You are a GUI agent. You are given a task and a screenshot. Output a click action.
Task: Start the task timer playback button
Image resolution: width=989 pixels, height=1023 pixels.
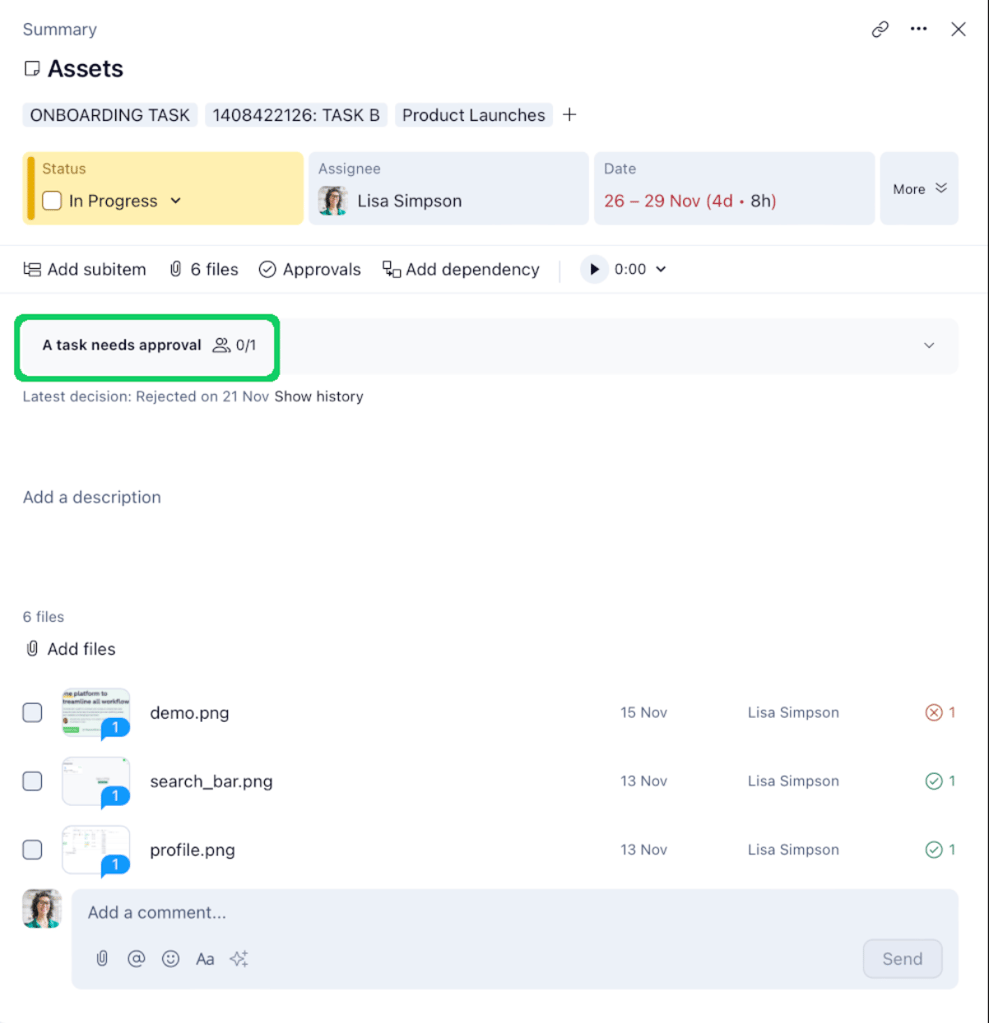594,269
